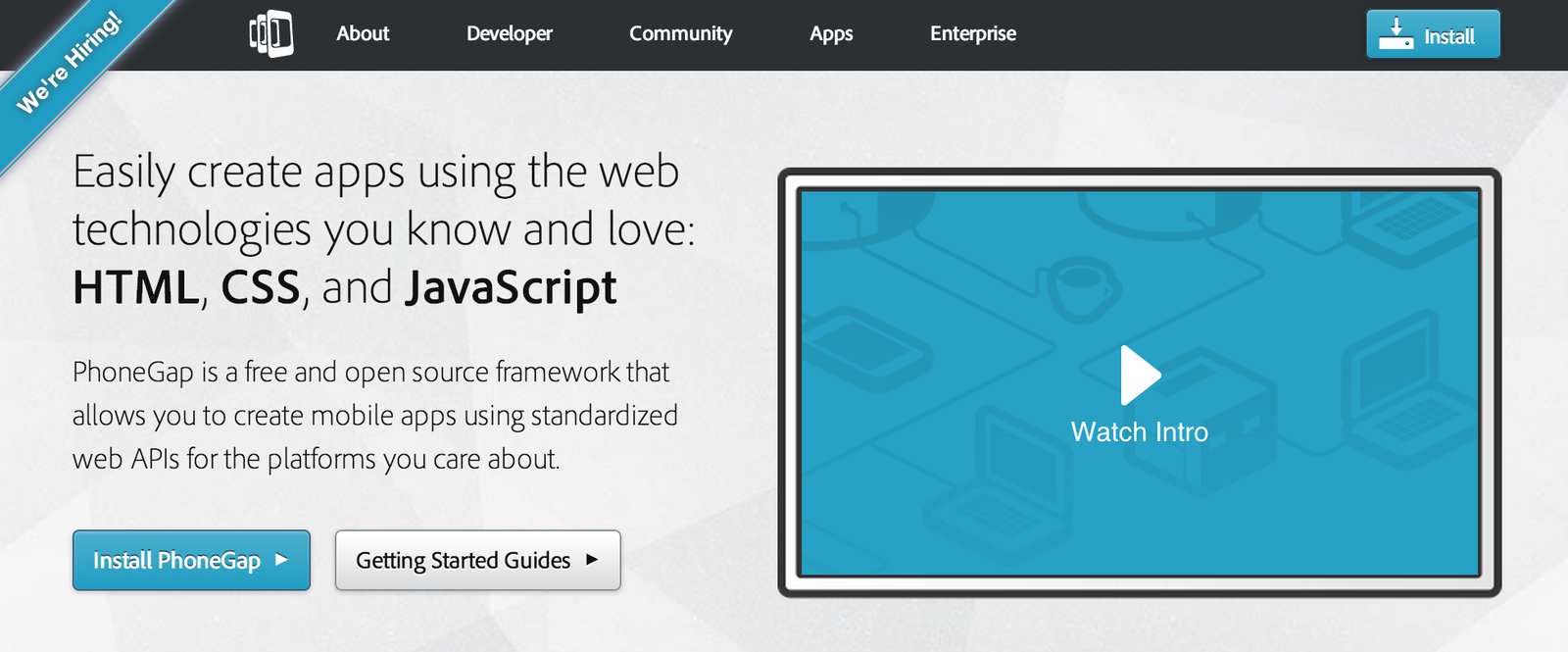The height and width of the screenshot is (652, 1568).
Task: Click the Install PhoneGap button
Action: (x=191, y=560)
